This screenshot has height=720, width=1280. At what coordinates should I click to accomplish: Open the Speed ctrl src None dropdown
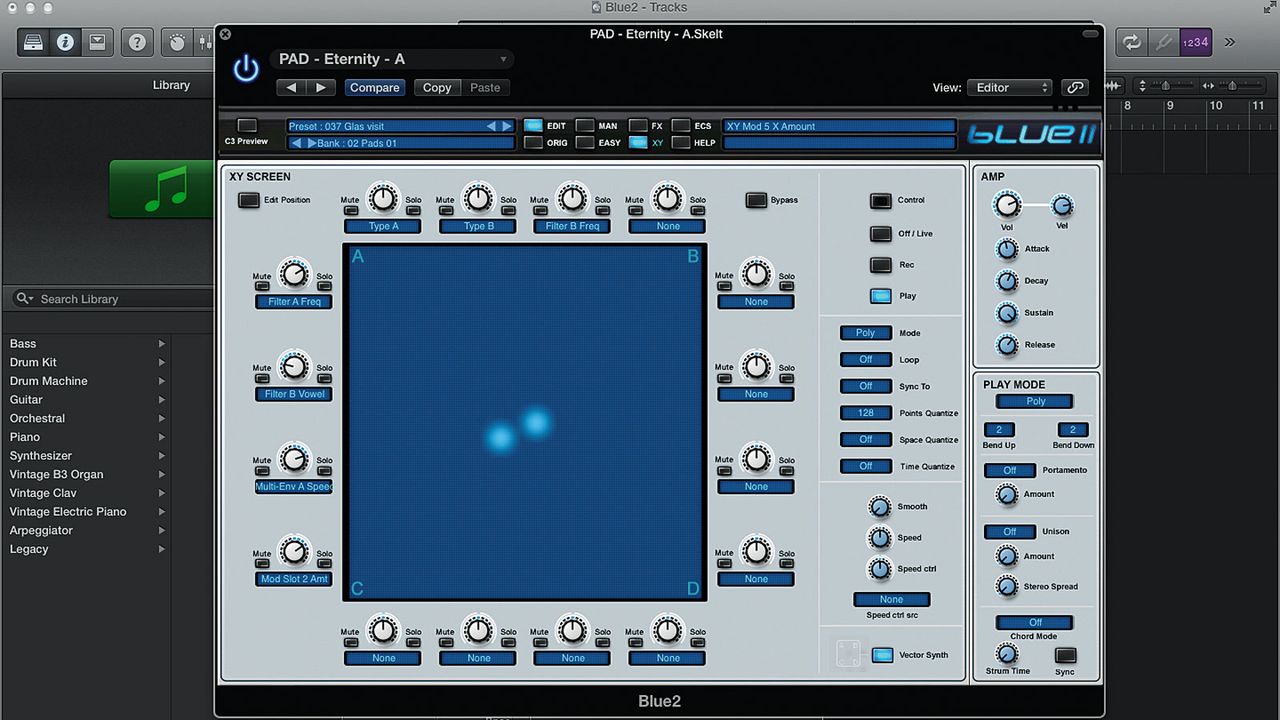tap(892, 600)
